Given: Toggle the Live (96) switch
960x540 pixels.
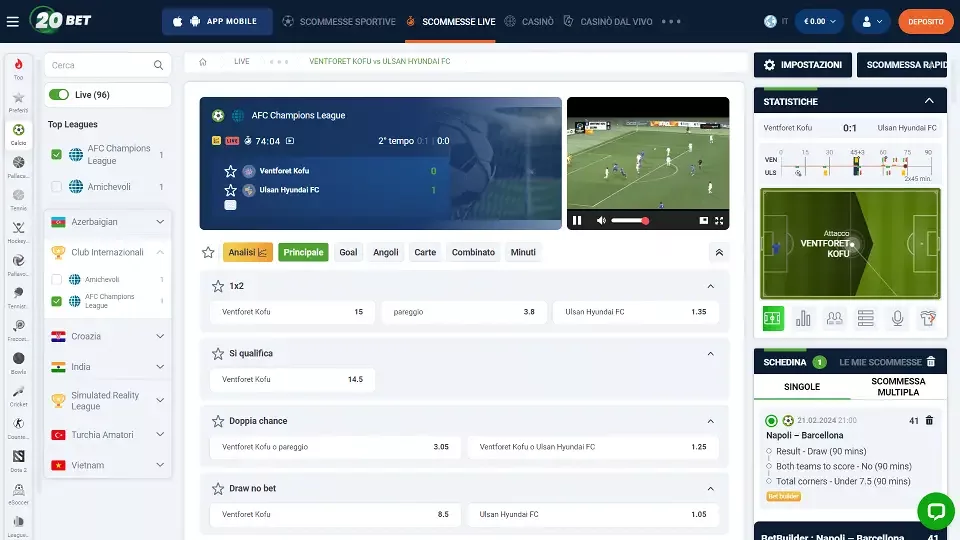Looking at the screenshot, I should 59,95.
